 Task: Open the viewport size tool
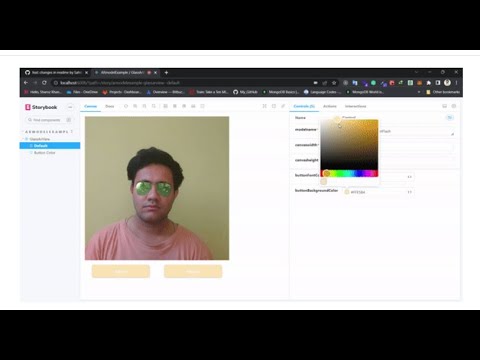coord(184,106)
